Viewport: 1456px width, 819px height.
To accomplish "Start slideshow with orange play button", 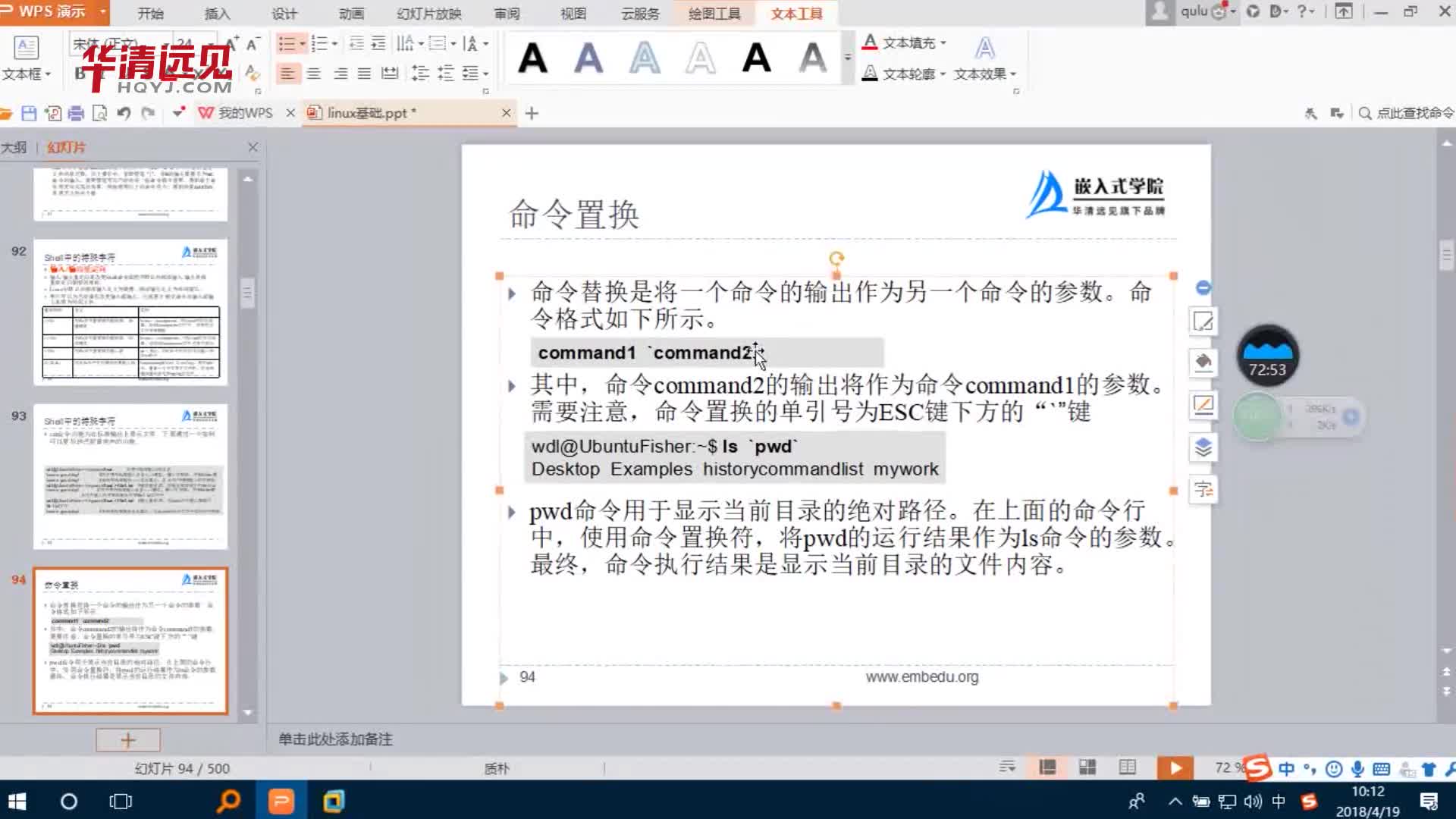I will 1175,767.
